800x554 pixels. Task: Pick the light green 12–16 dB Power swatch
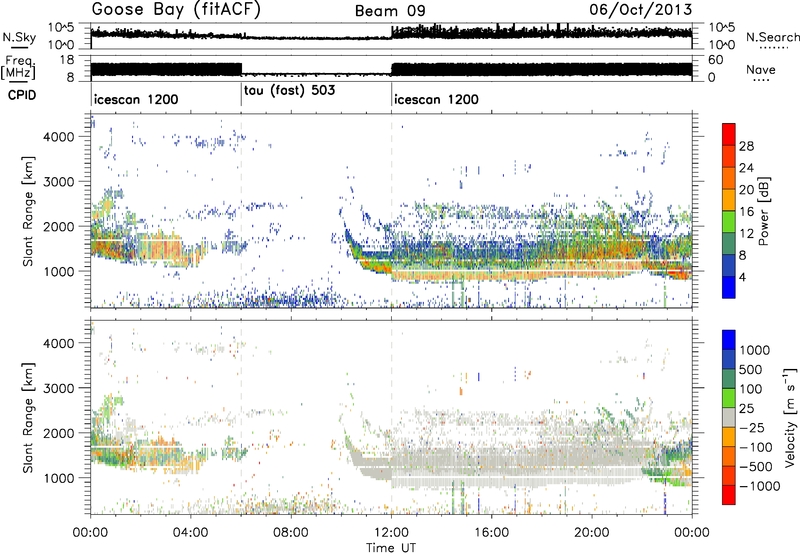(729, 221)
